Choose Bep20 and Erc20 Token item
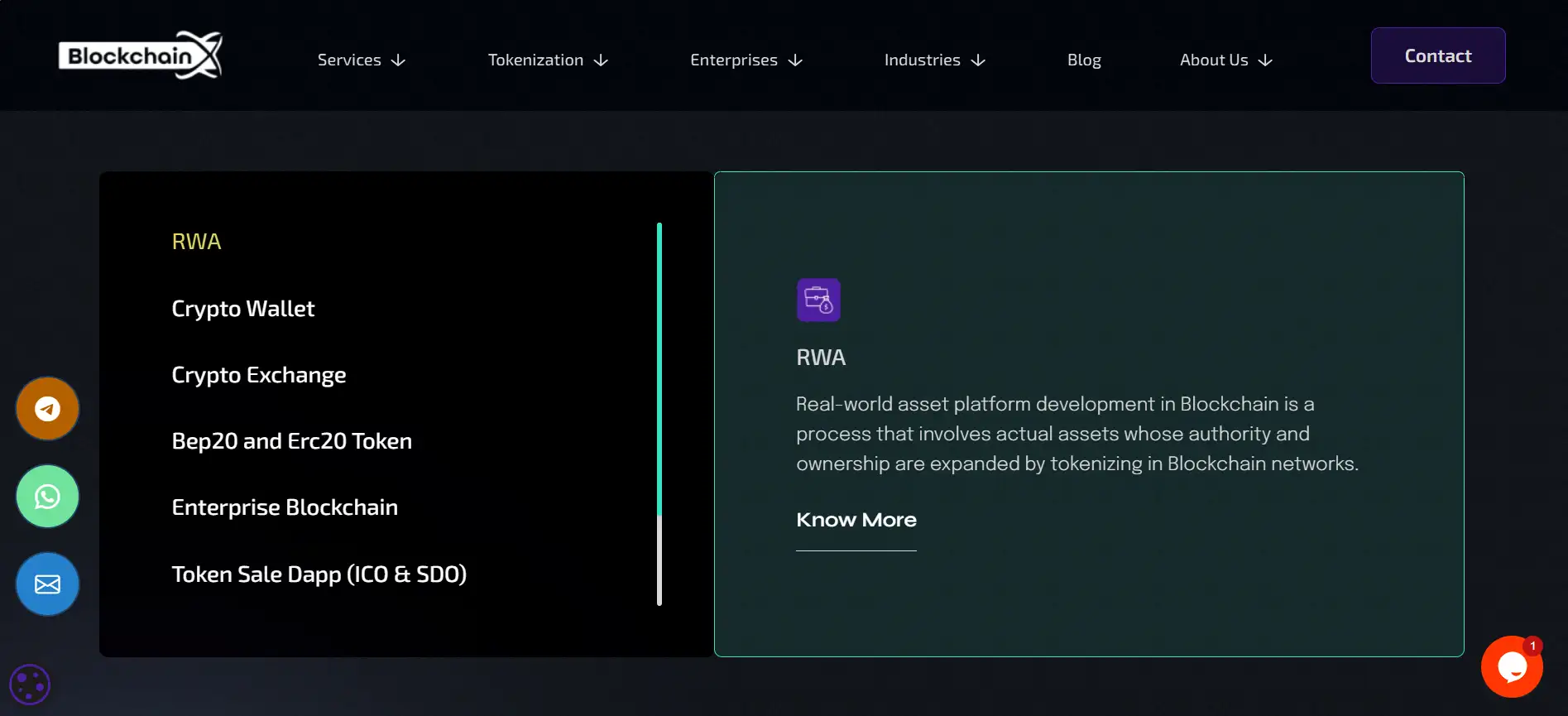Image resolution: width=1568 pixels, height=716 pixels. [291, 441]
